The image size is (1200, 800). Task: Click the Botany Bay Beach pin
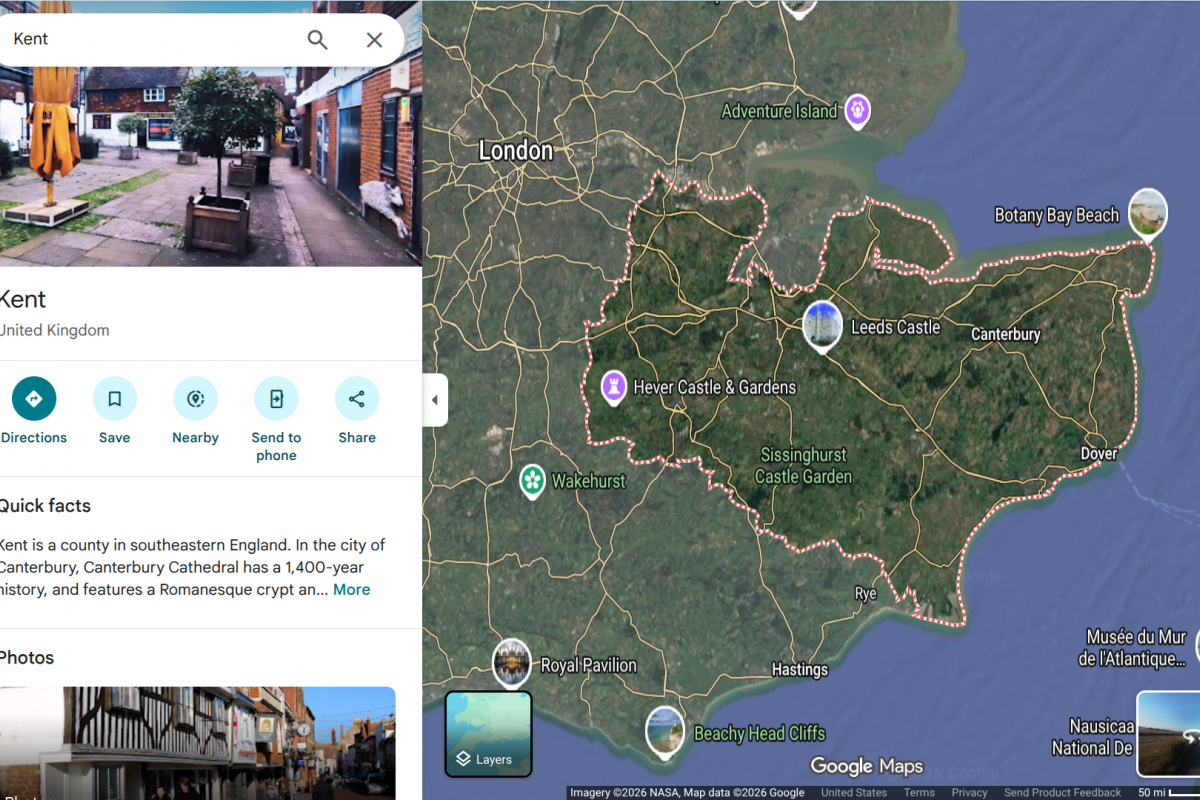point(1147,212)
